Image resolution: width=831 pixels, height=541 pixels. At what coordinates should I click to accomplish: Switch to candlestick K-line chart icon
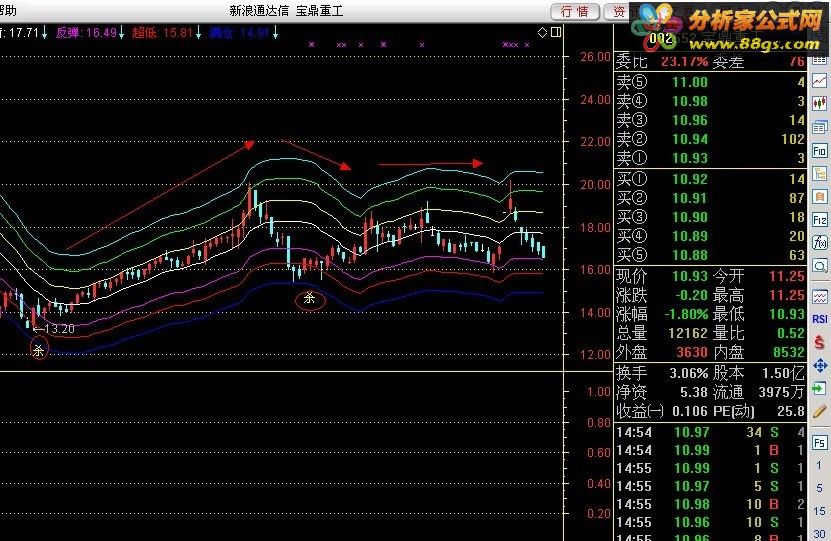pos(819,103)
